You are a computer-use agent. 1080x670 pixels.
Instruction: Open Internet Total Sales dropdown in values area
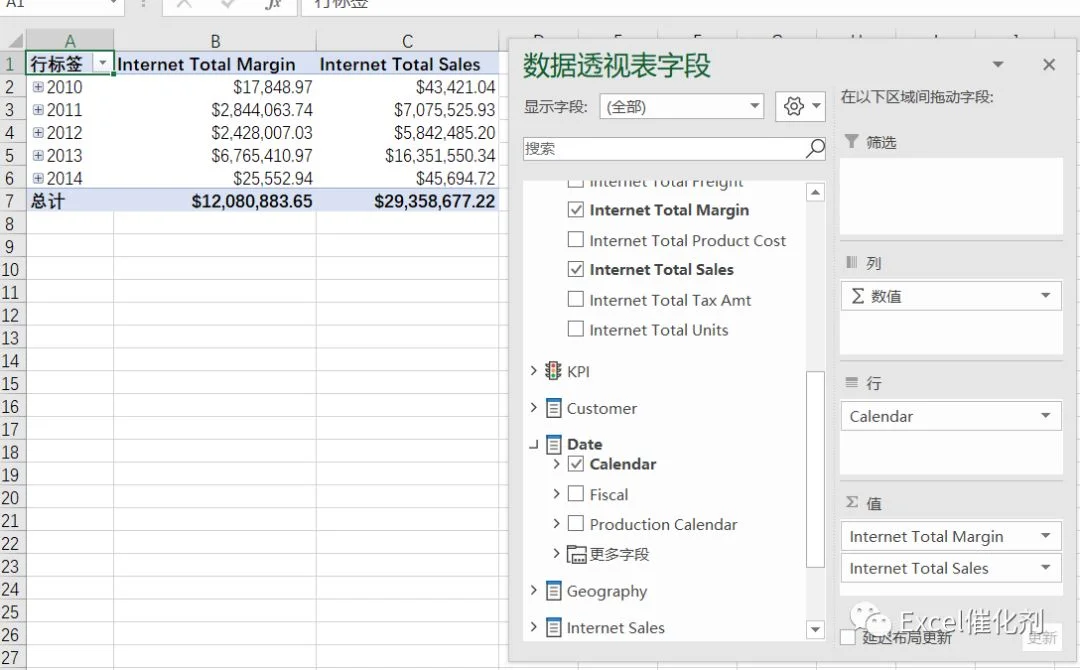coord(1046,568)
